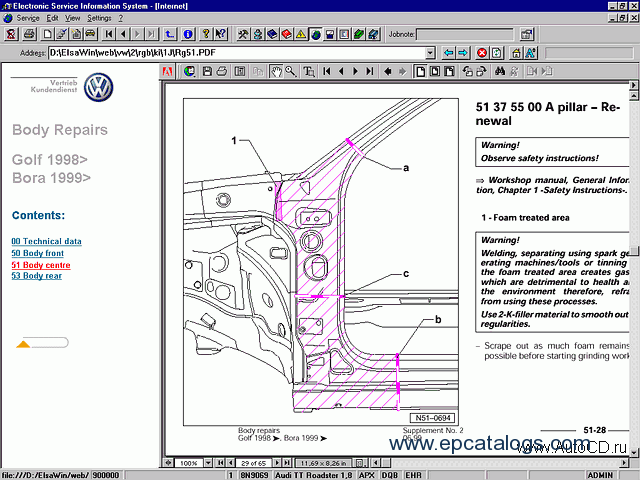Open the Service menu
Screen dimensions: 640x480
click(28, 18)
